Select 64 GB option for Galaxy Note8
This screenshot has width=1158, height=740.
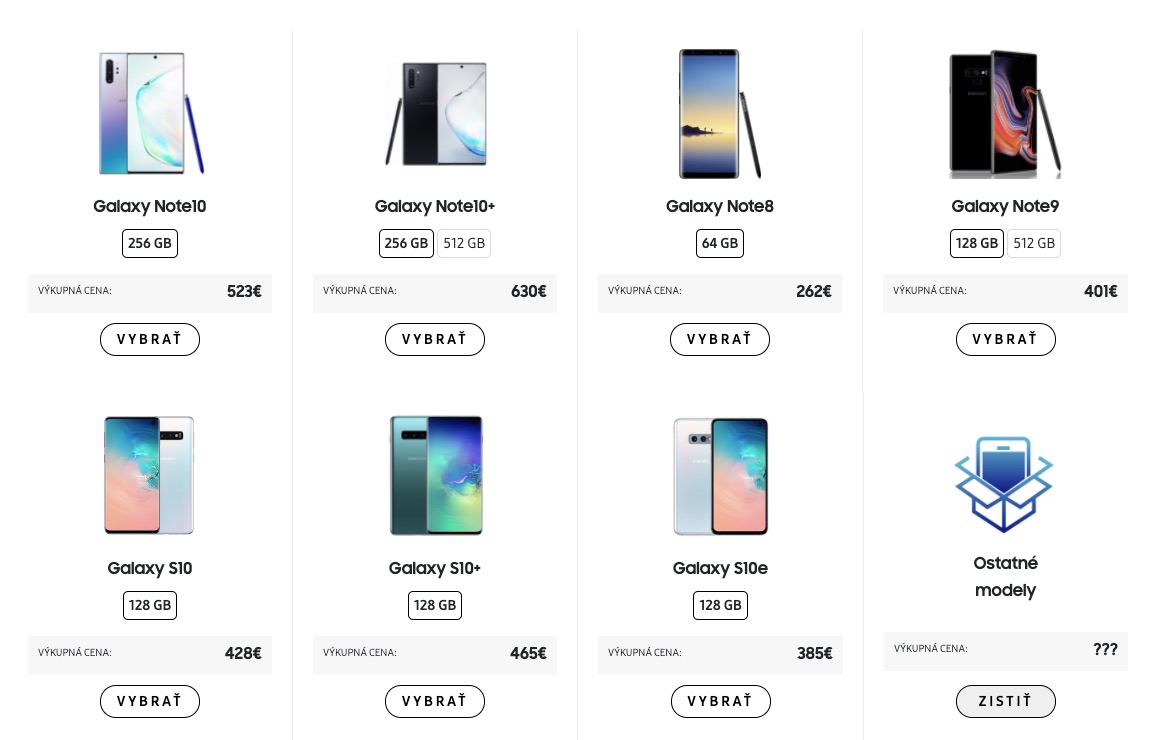(719, 243)
